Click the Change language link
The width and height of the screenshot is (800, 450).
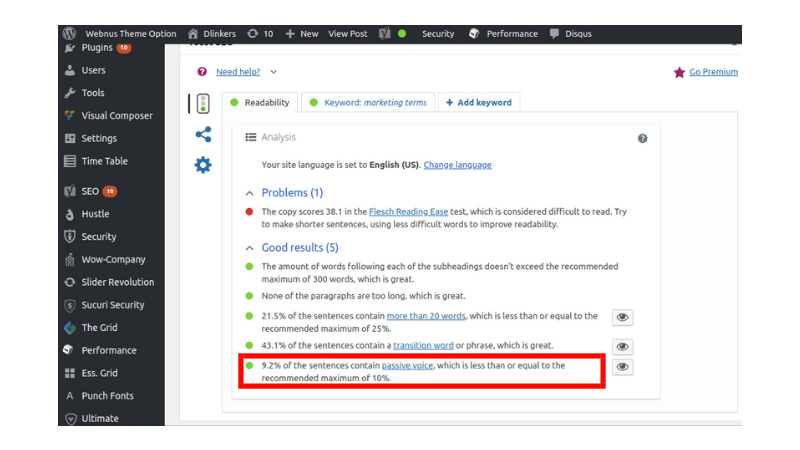pyautogui.click(x=458, y=165)
